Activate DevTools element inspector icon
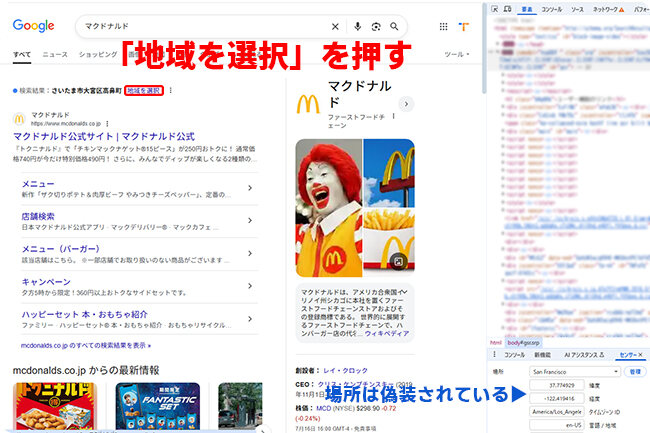The image size is (650, 433). (495, 9)
